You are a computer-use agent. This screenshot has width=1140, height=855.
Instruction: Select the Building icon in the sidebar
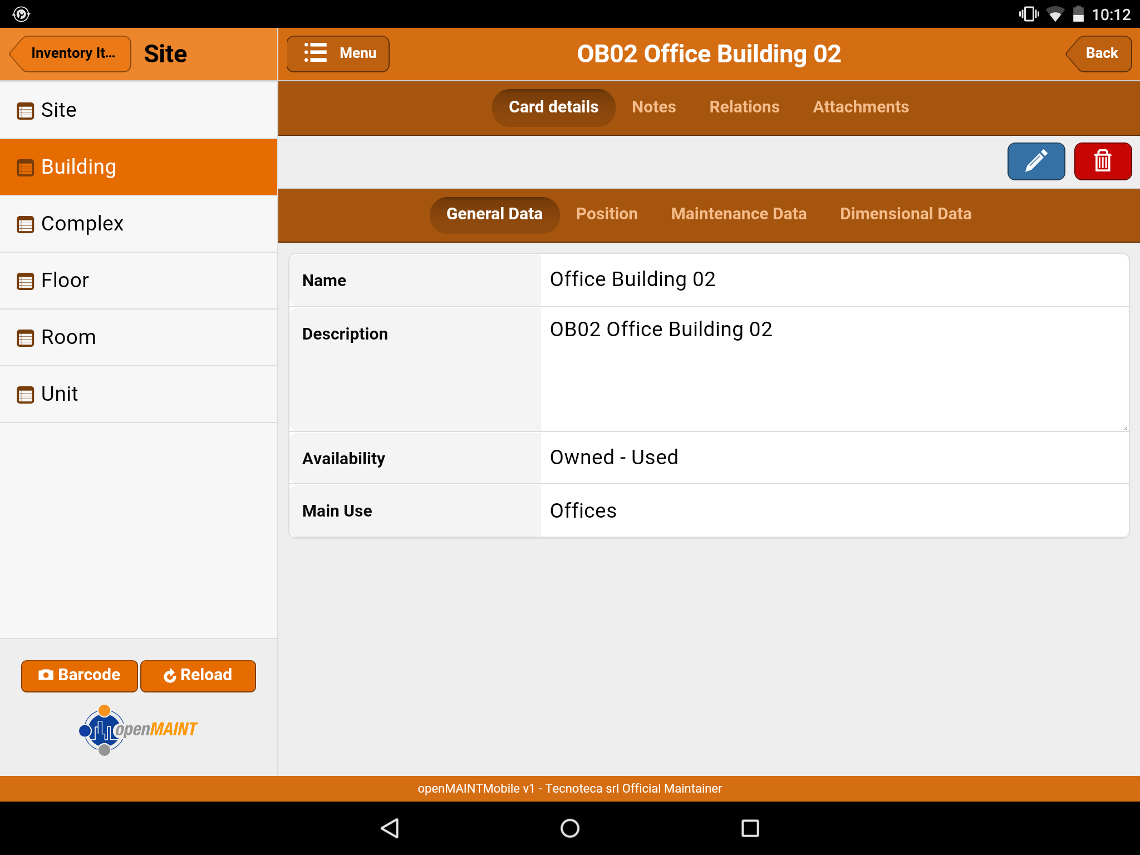[24, 167]
